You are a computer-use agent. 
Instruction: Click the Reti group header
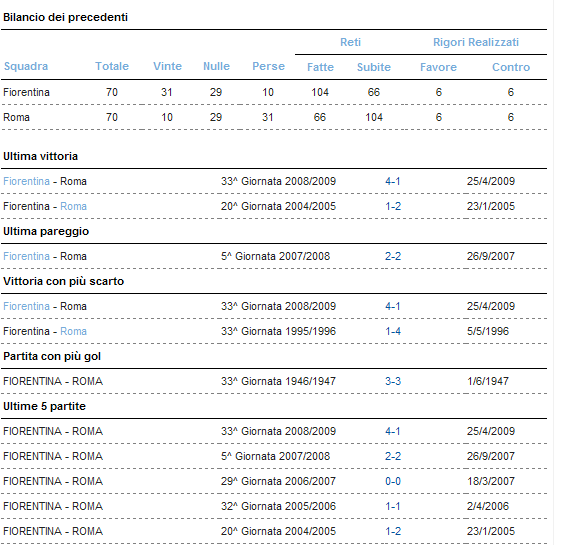[350, 42]
